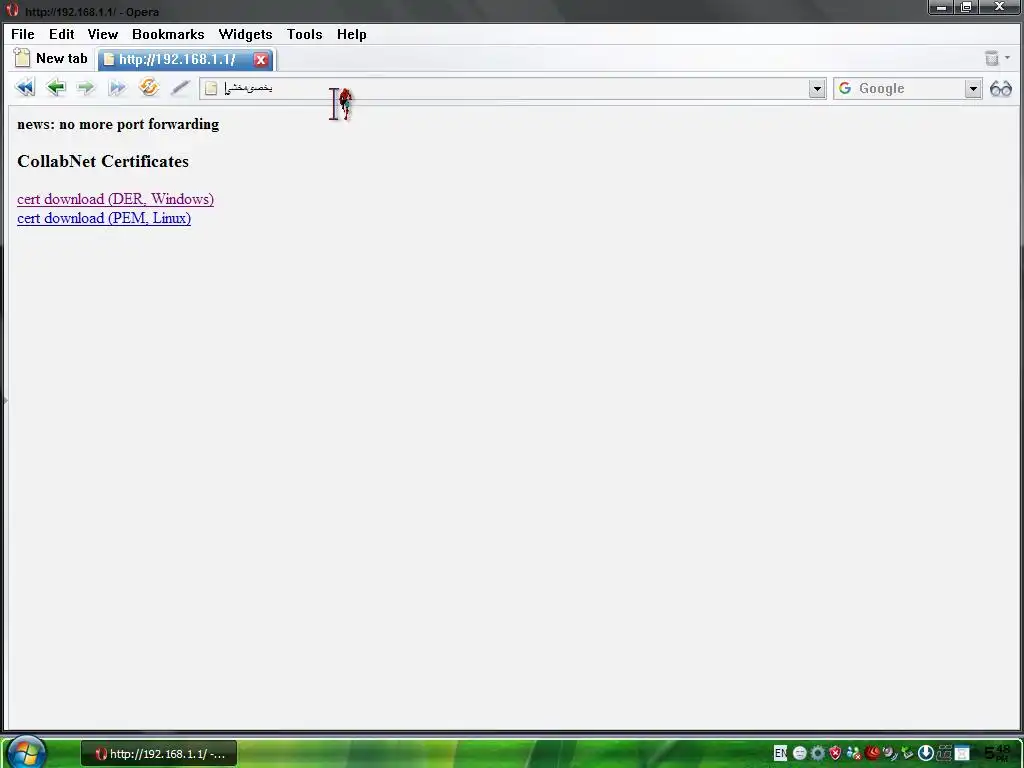Click inside the address bar field
Screen dimensions: 1024x768
tap(513, 89)
